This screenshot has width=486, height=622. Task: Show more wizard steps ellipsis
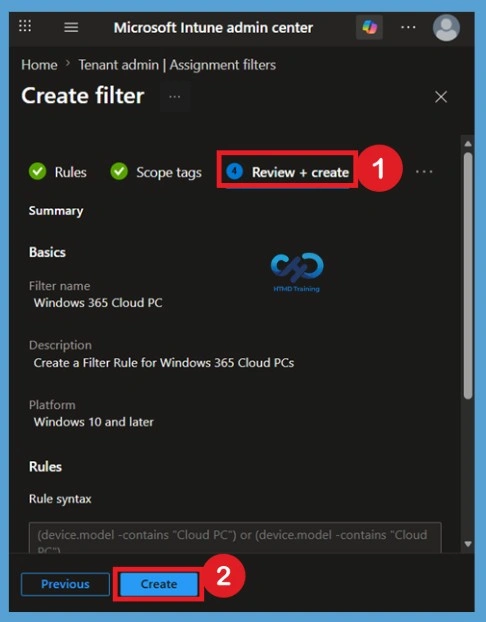[x=424, y=172]
